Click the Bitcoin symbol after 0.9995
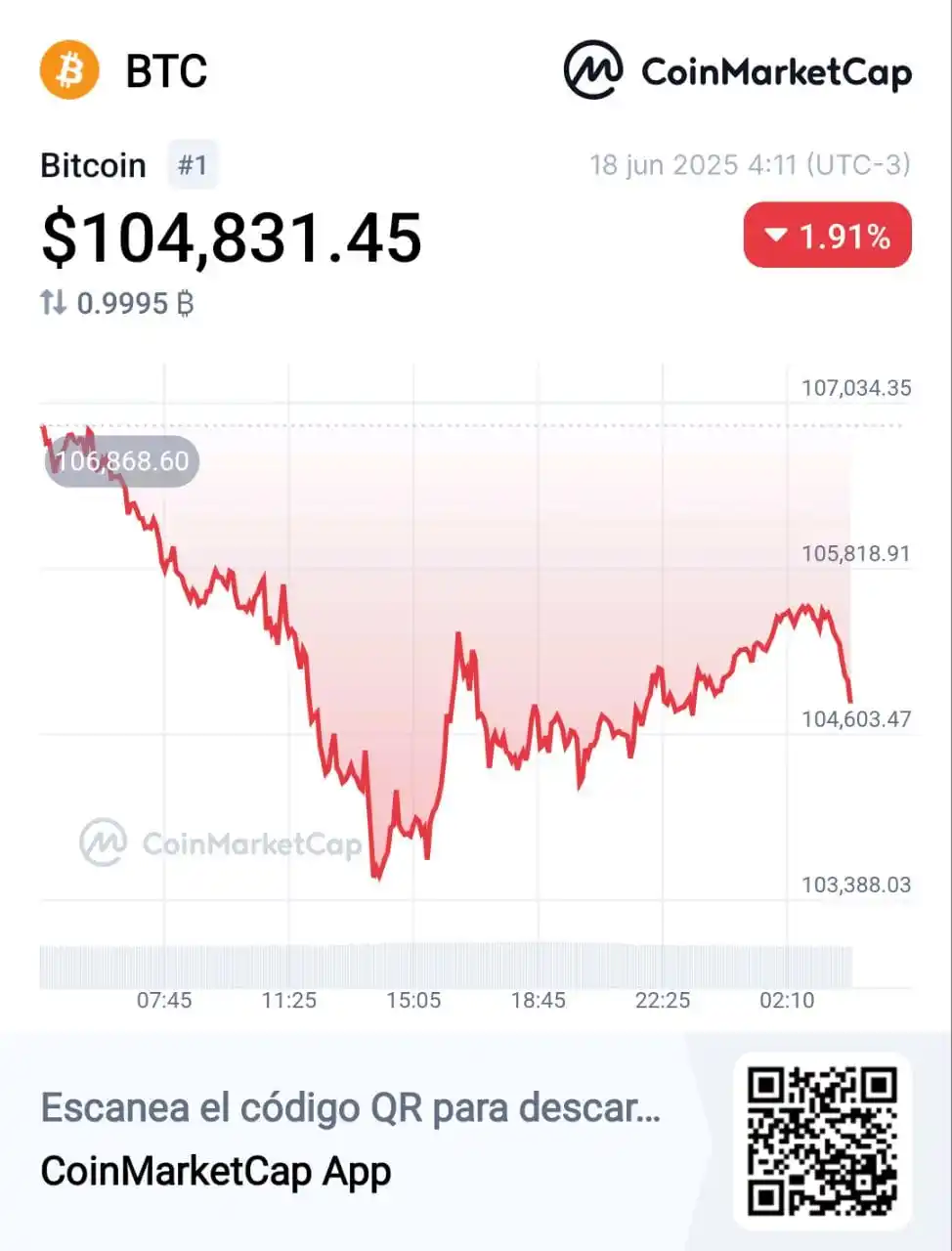The height and width of the screenshot is (1251, 952). pos(185,303)
